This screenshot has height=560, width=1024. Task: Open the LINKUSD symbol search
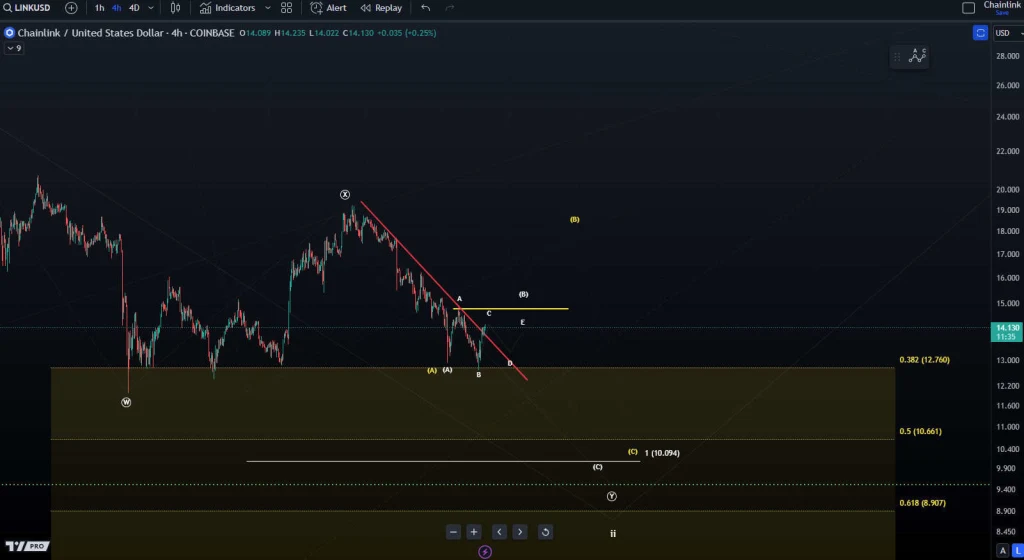tap(27, 8)
